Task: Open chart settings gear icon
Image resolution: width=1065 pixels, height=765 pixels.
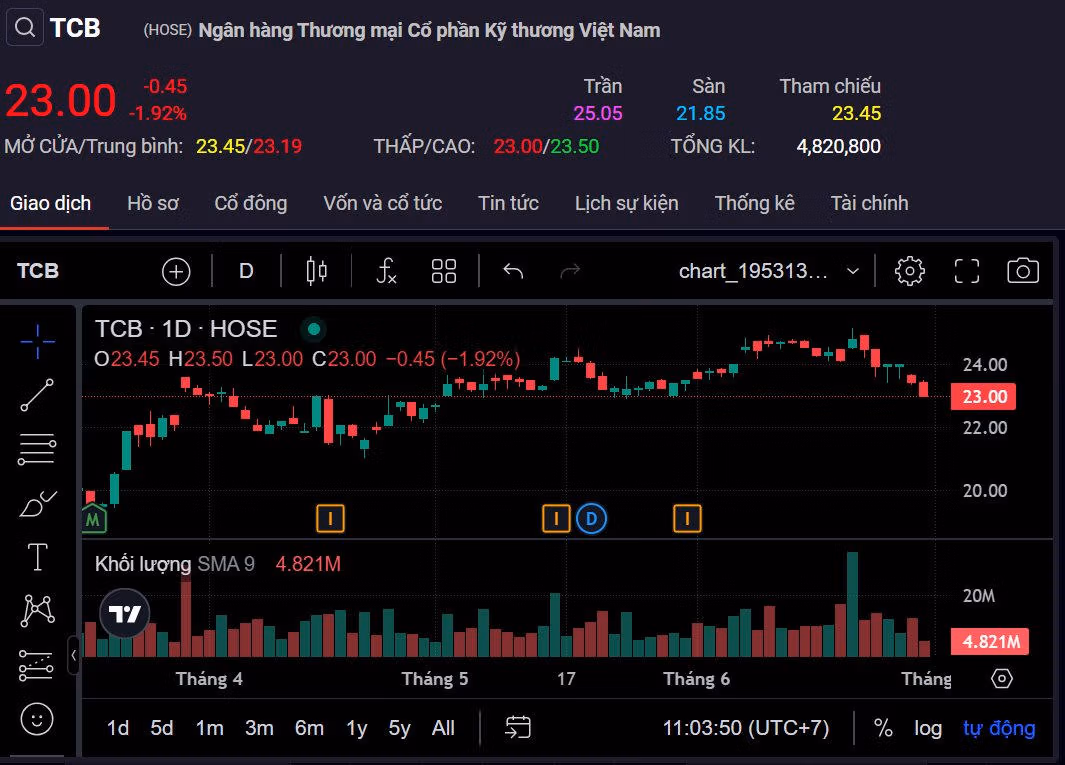Action: click(x=909, y=271)
